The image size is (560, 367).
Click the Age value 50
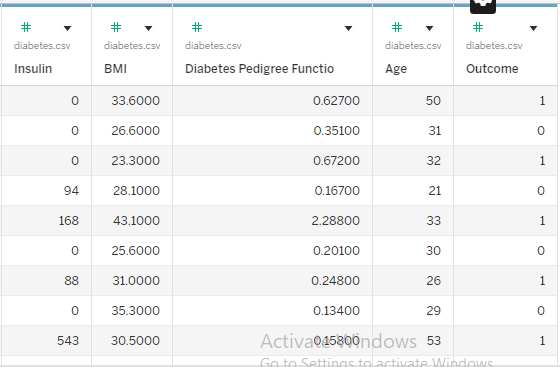click(433, 101)
